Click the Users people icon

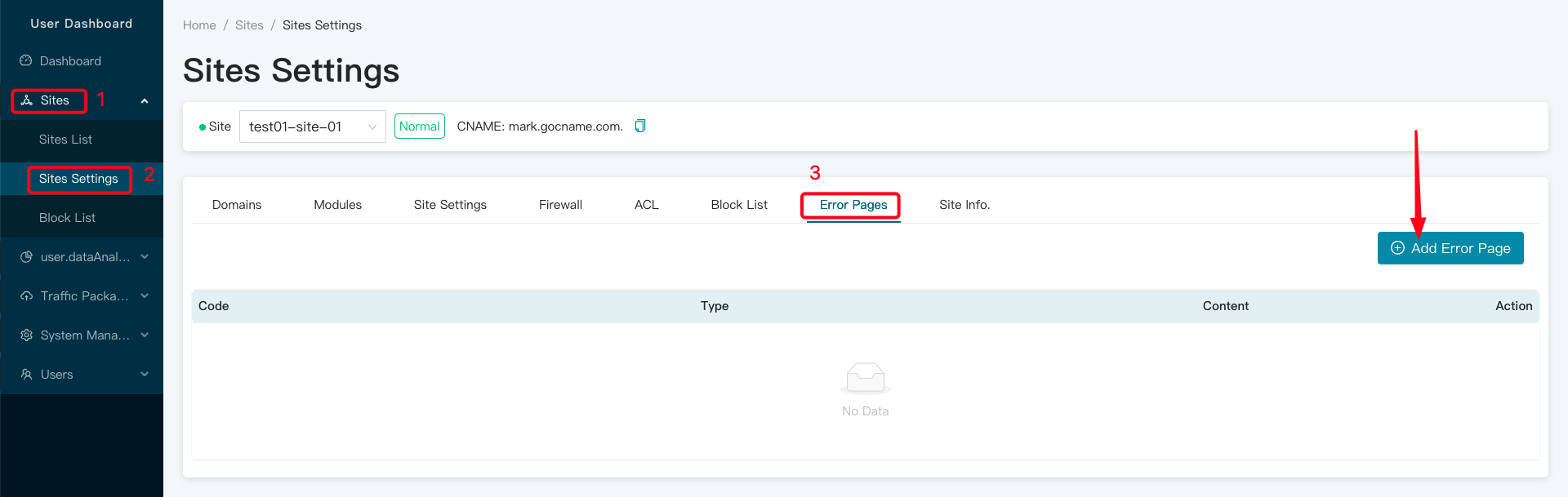(x=26, y=375)
